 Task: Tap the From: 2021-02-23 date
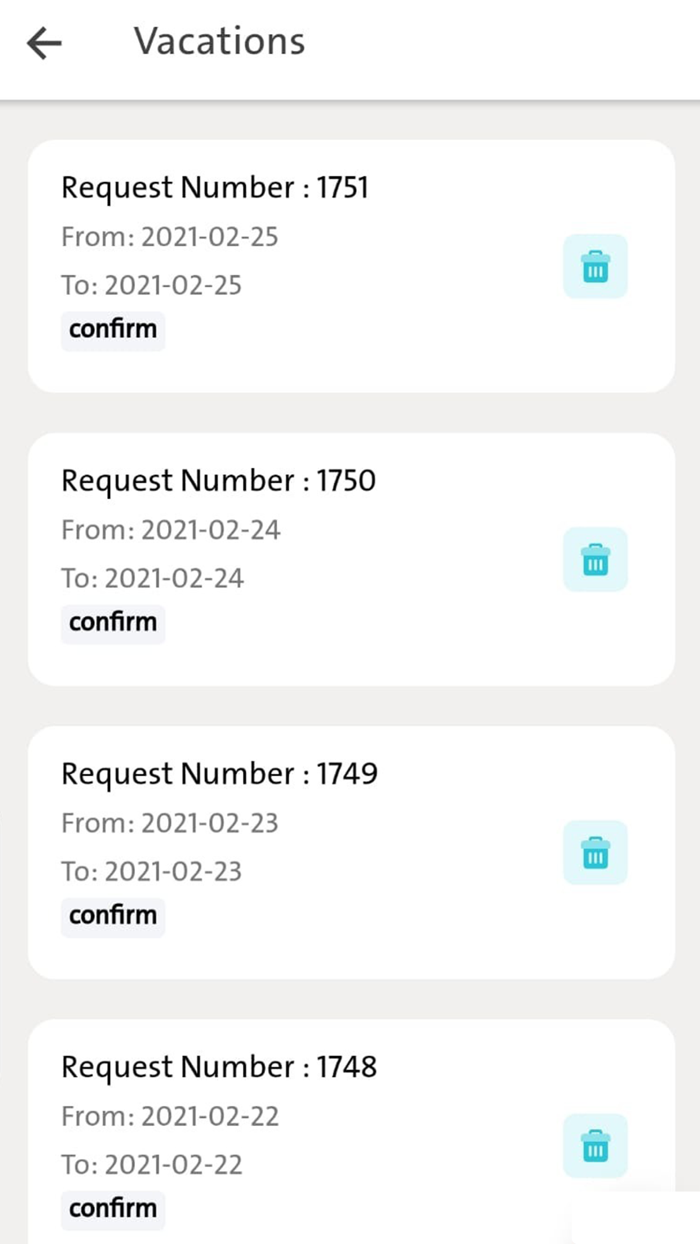[170, 823]
